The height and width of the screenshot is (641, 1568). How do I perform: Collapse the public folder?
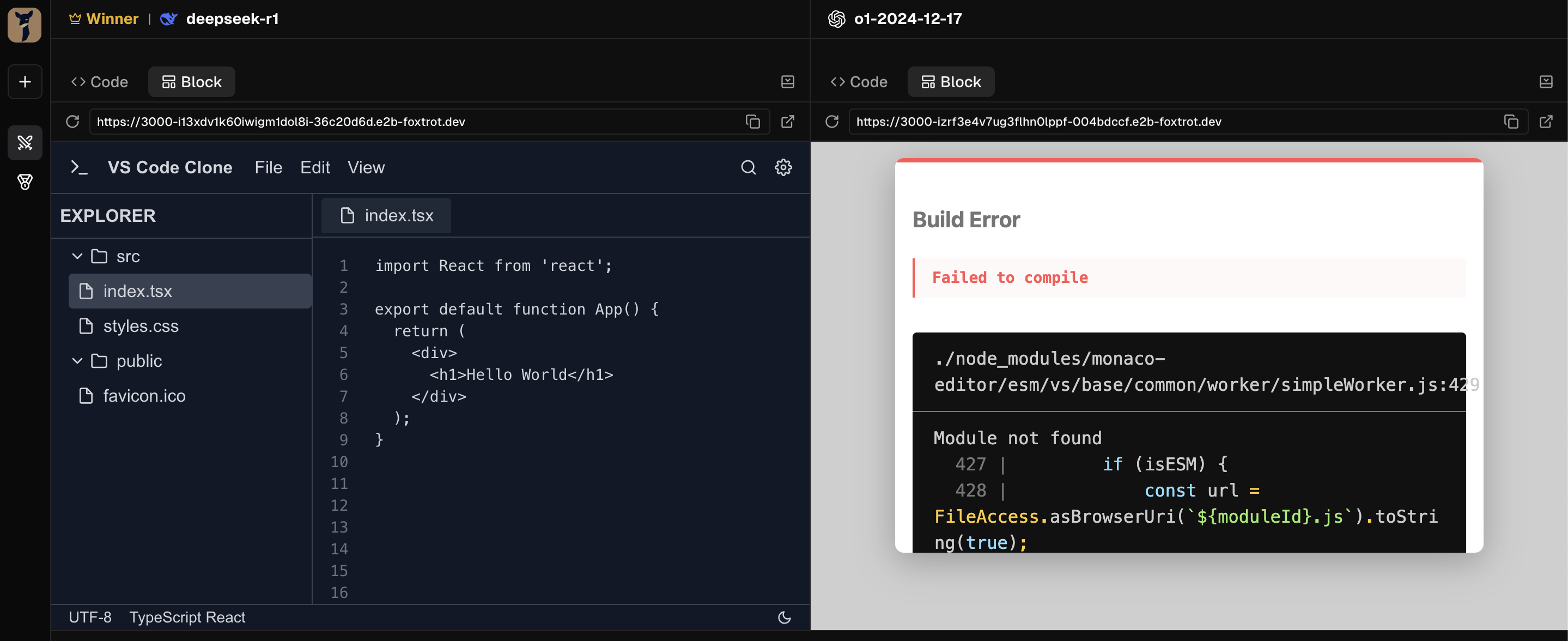coord(77,361)
